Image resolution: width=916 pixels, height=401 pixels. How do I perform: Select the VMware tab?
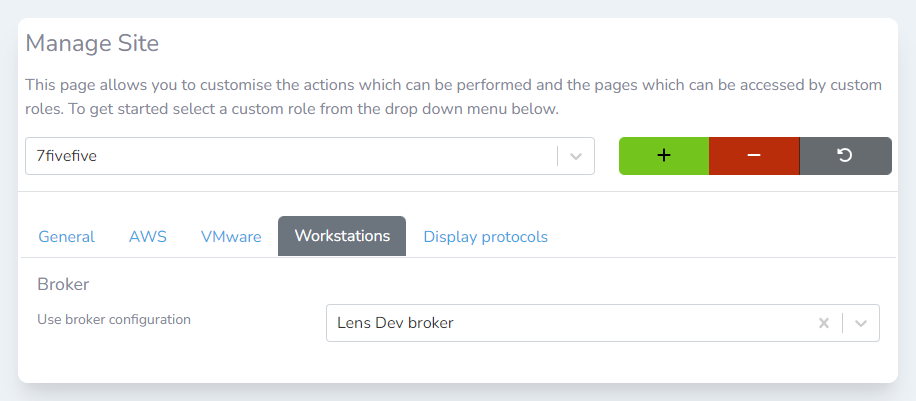point(231,237)
